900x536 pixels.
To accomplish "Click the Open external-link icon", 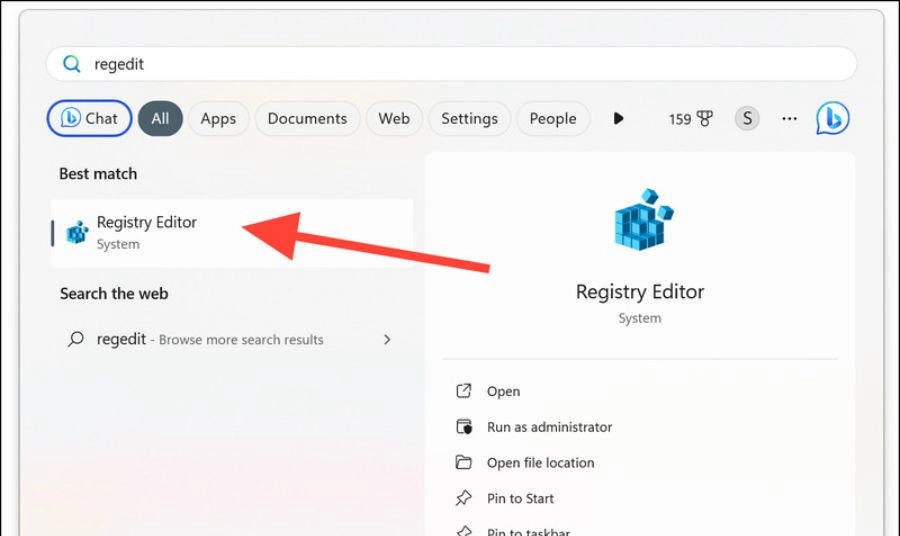I will pyautogui.click(x=464, y=391).
